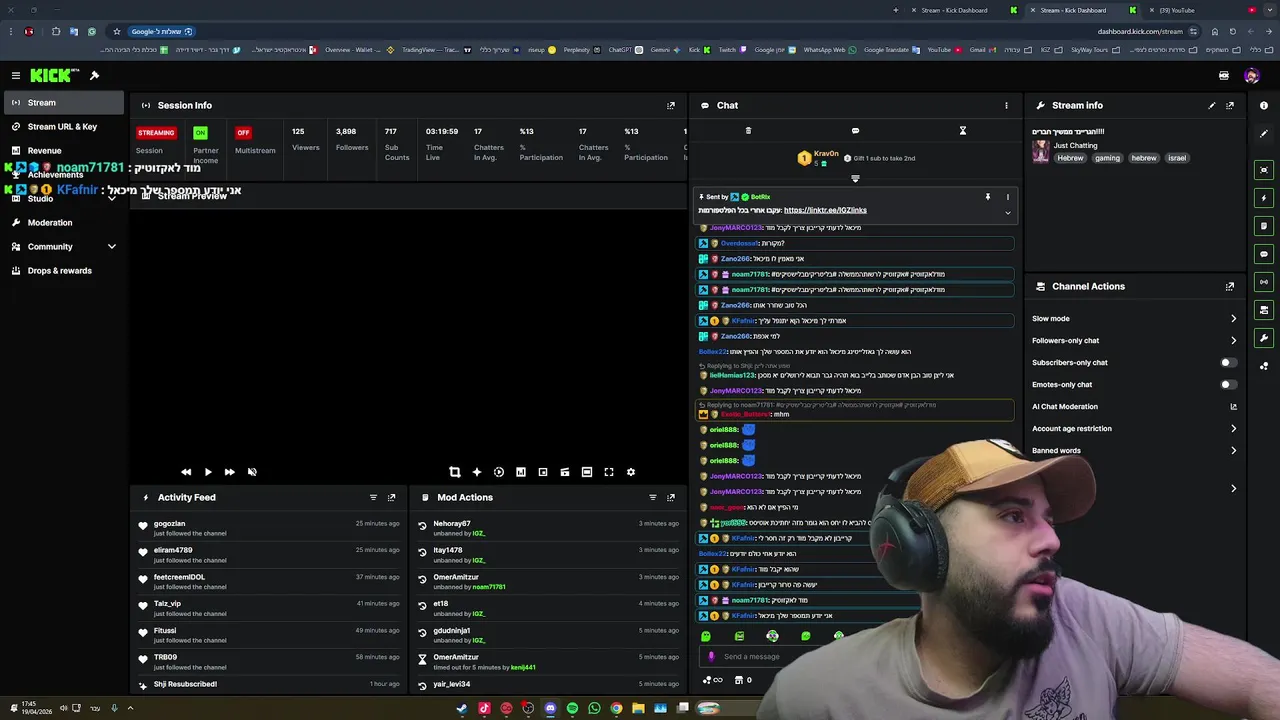1280x720 pixels.
Task: Open Stream URL & Key page
Action: (62, 127)
